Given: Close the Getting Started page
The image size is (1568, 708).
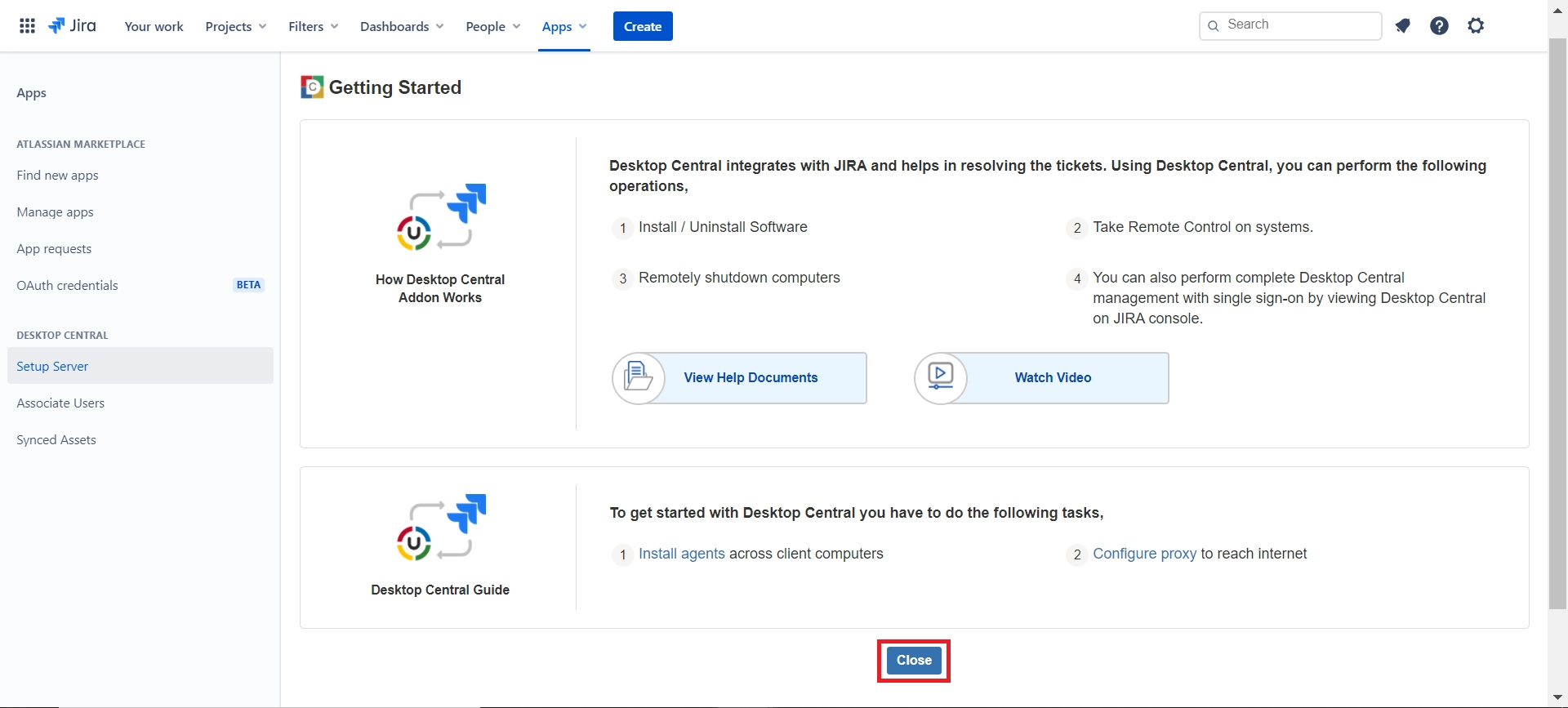Looking at the screenshot, I should [x=914, y=661].
